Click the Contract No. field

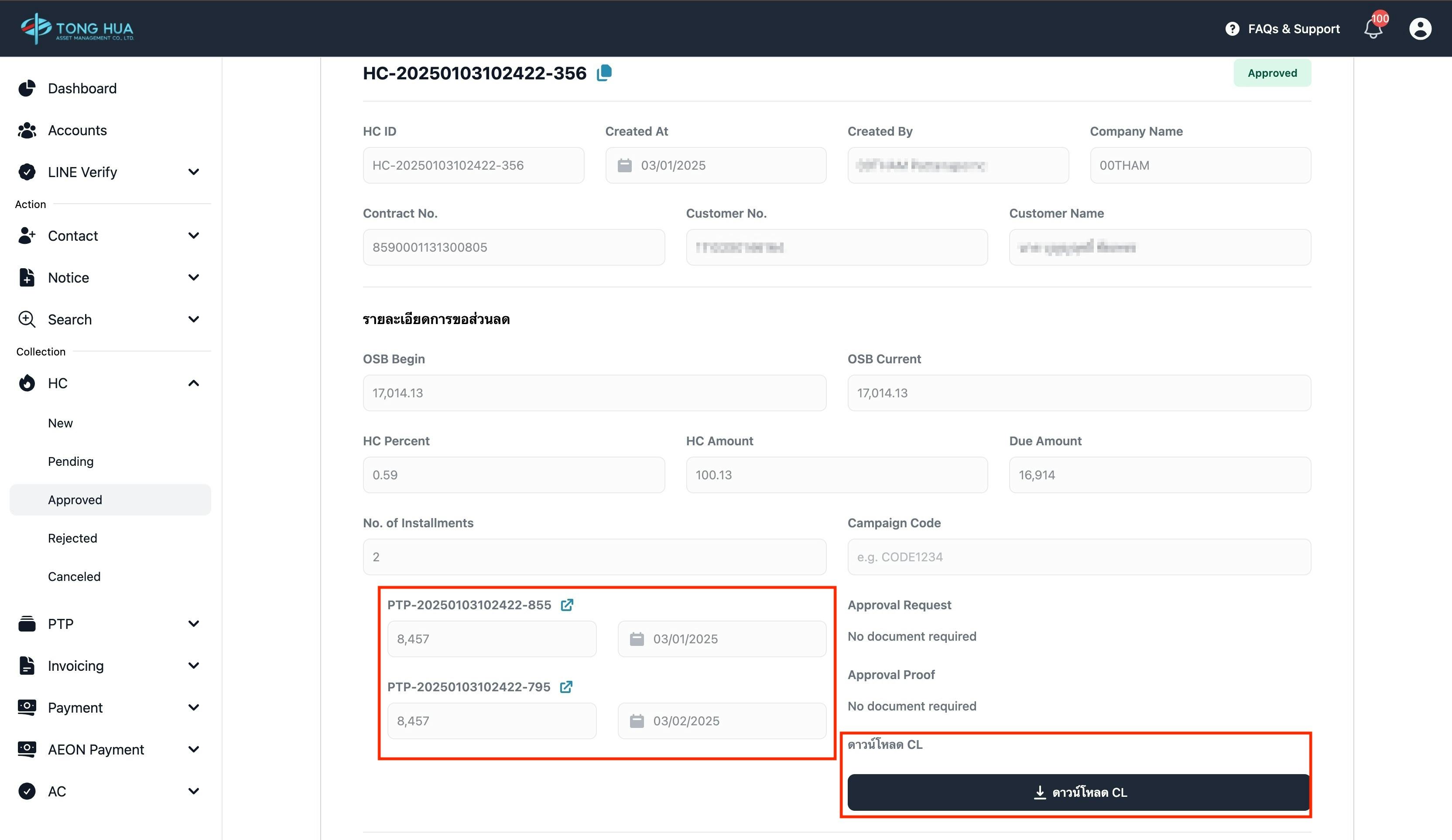pos(514,247)
